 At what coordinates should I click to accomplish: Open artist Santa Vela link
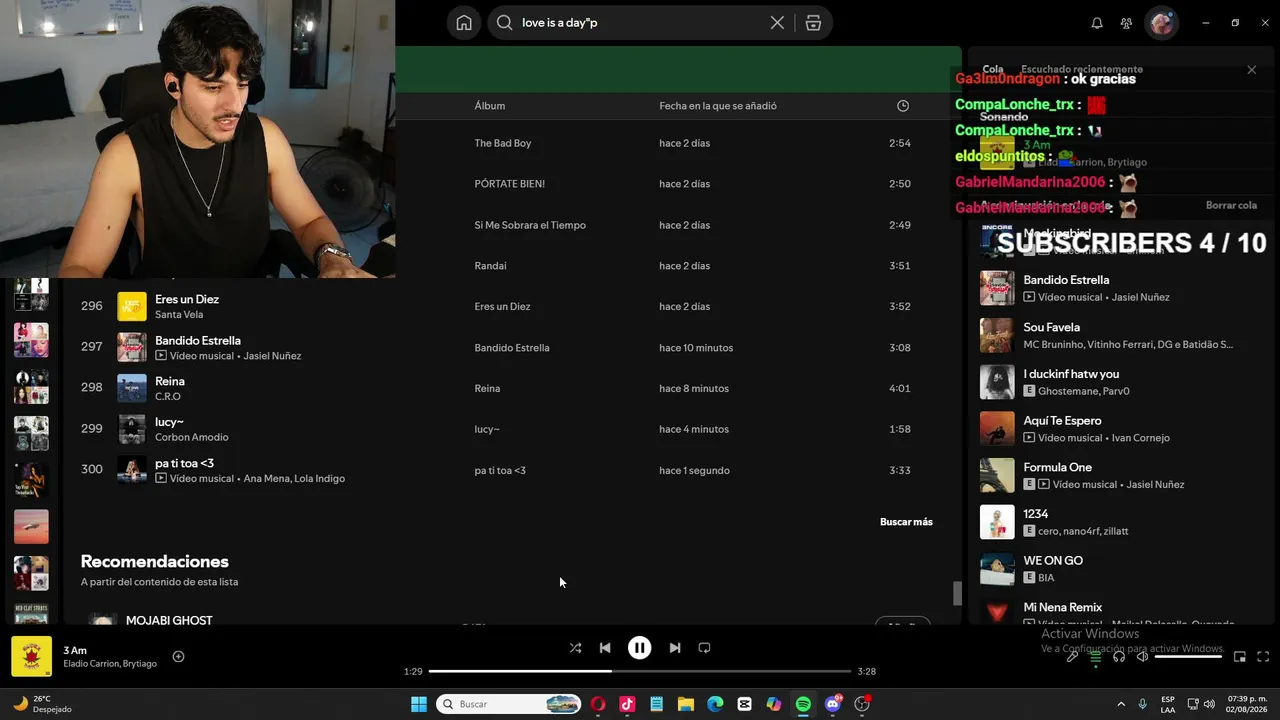[x=179, y=314]
